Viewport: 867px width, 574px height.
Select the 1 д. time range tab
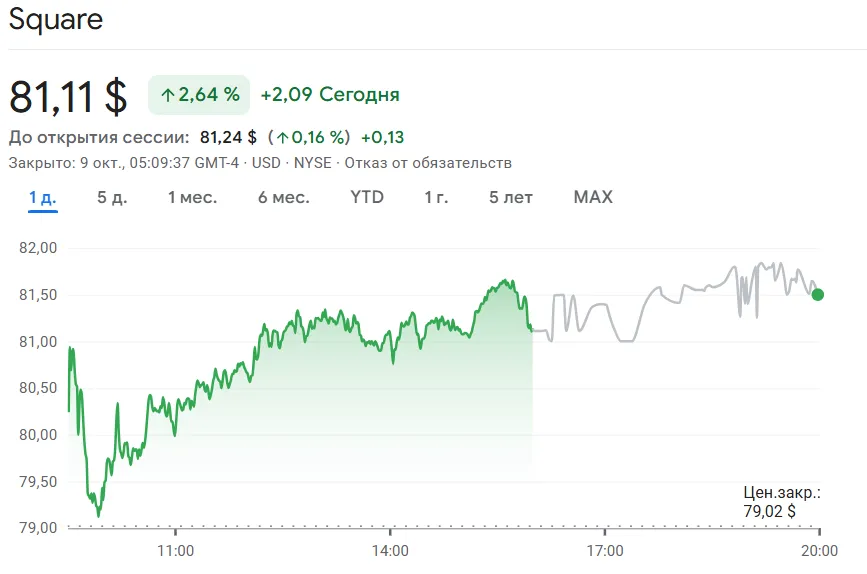tap(42, 197)
